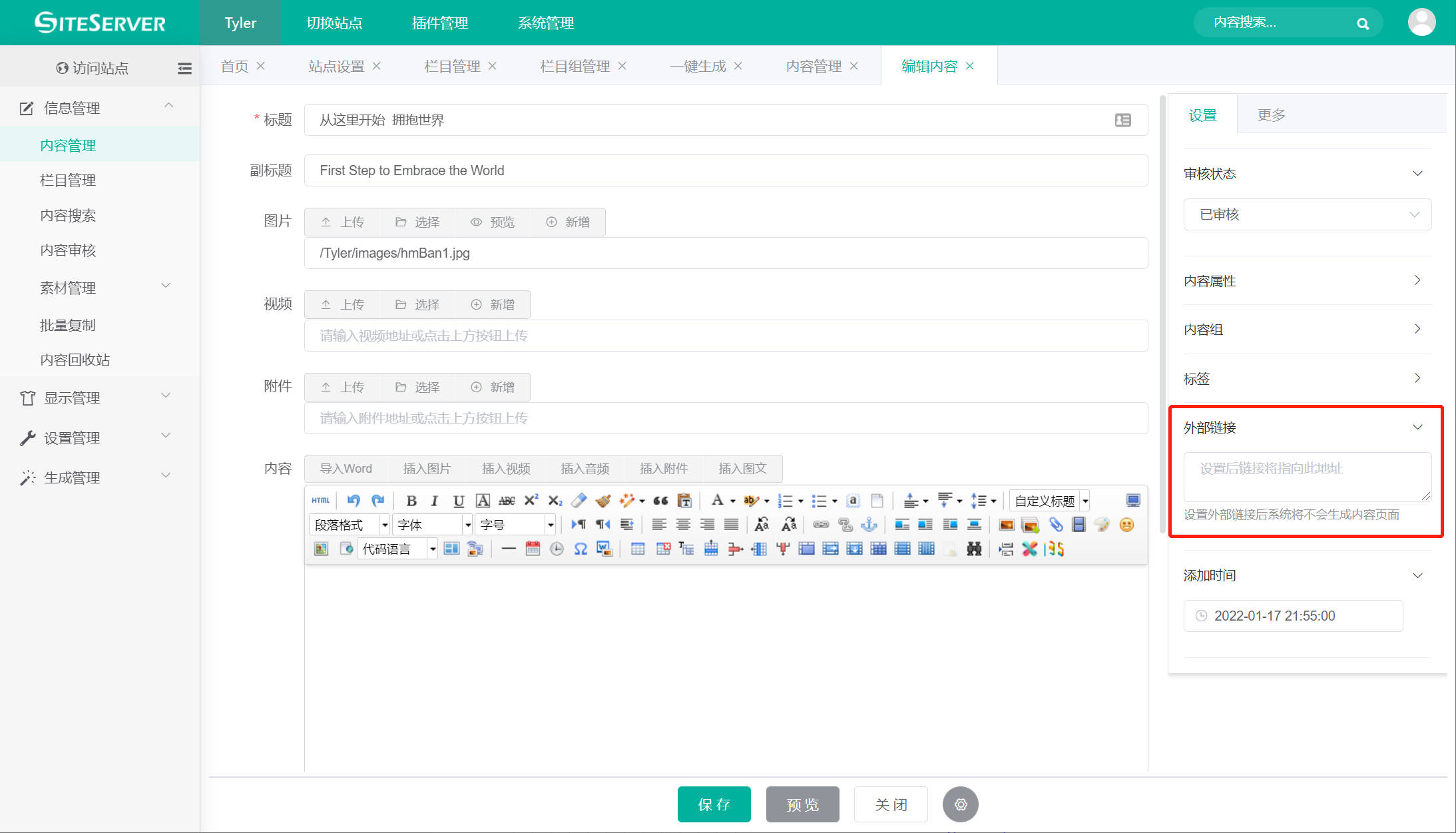
Task: Collapse the left sidebar with the menu icon
Action: (184, 68)
